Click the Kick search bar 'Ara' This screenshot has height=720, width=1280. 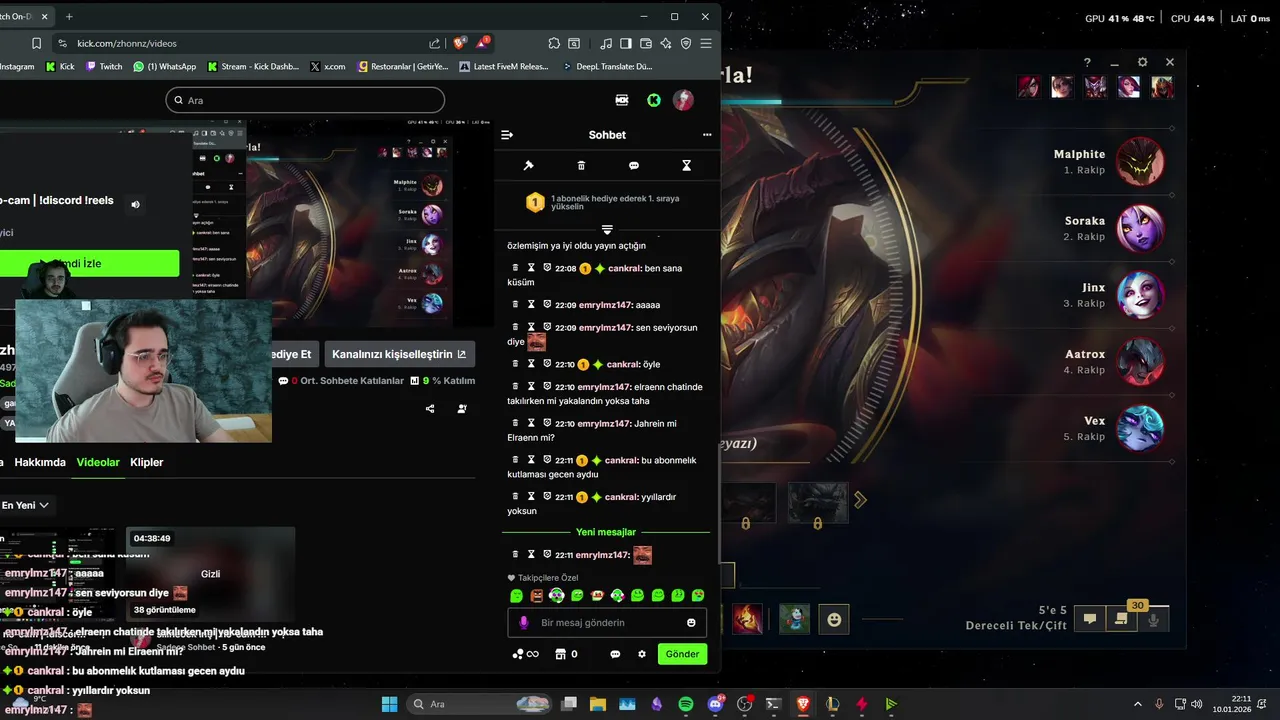tap(305, 100)
